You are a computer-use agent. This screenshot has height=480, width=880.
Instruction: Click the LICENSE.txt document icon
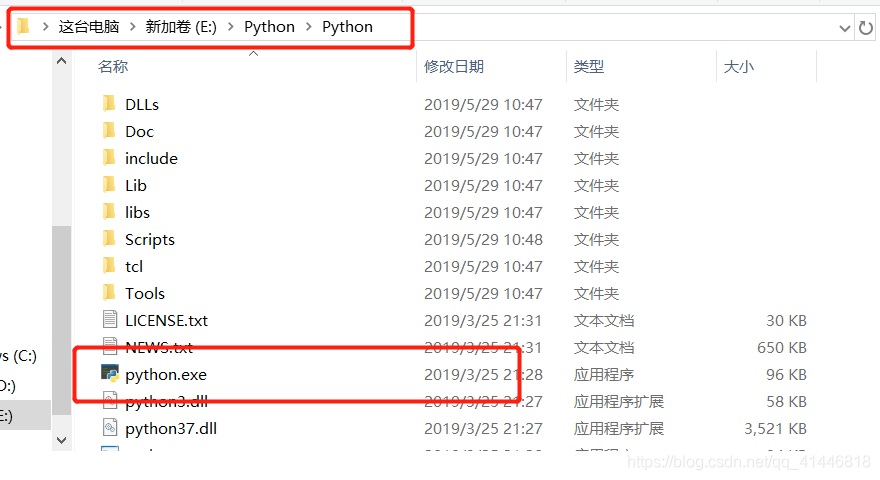click(110, 319)
